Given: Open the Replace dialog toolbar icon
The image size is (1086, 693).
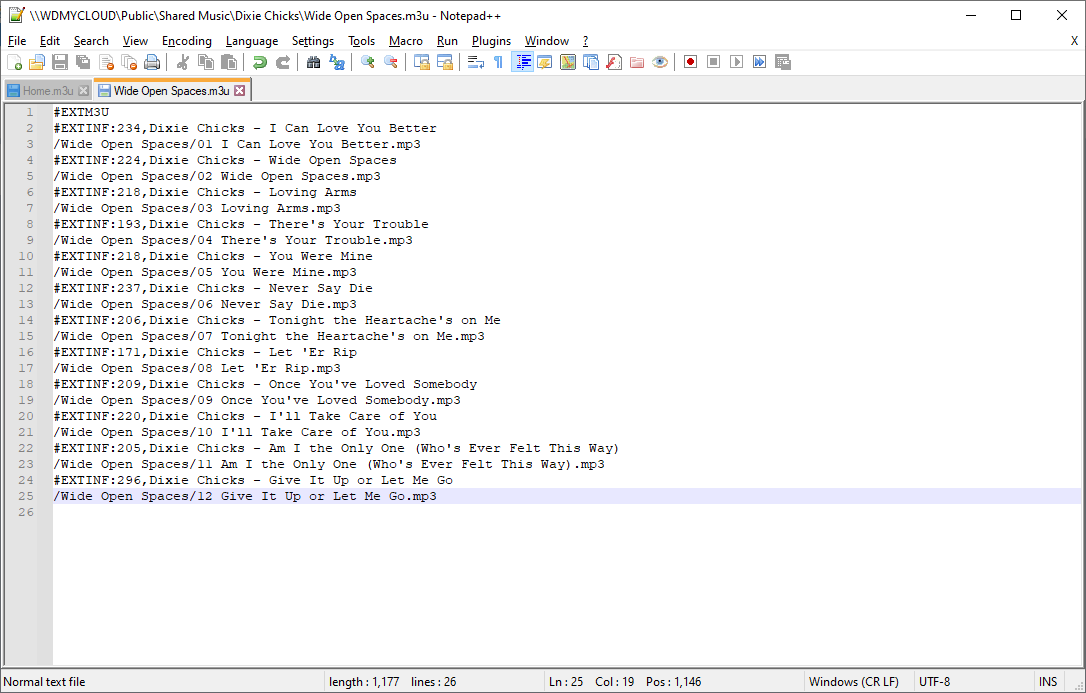Looking at the screenshot, I should [337, 62].
